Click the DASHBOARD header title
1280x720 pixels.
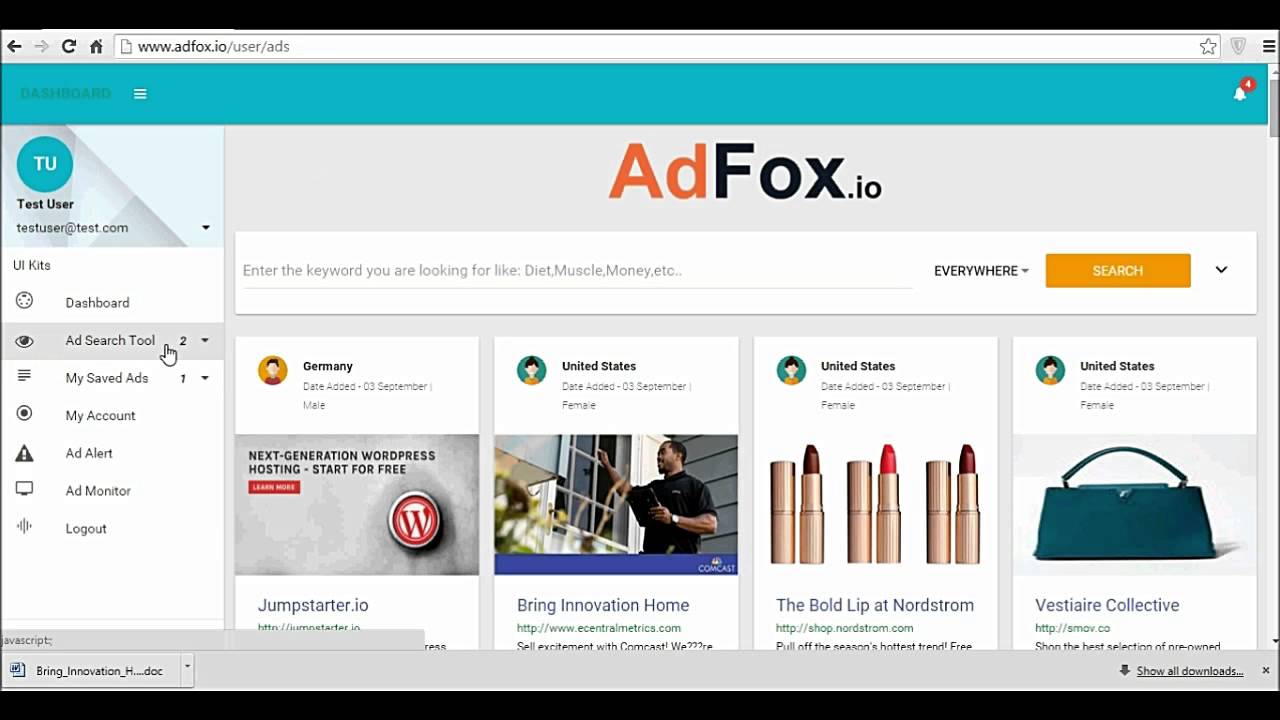[x=65, y=93]
